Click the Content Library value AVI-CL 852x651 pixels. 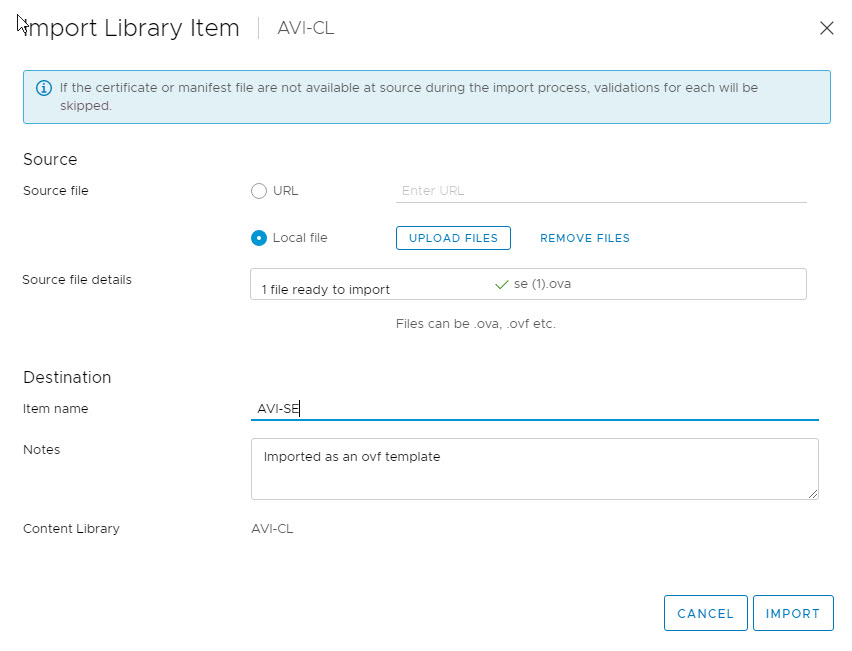272,528
